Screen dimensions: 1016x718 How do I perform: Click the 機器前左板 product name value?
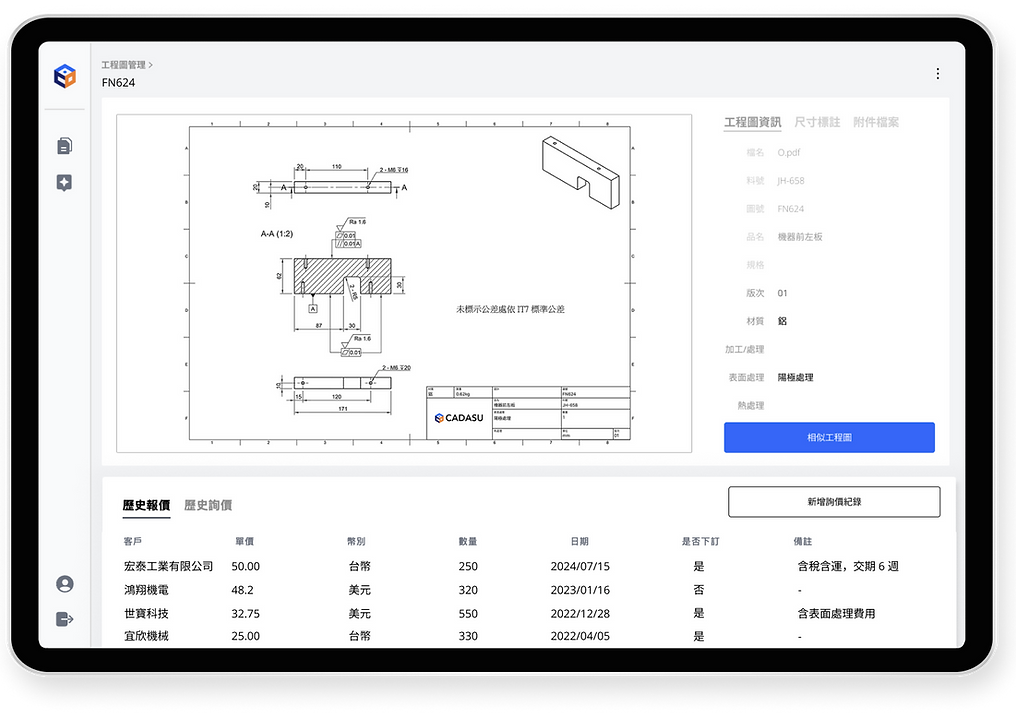(x=800, y=237)
